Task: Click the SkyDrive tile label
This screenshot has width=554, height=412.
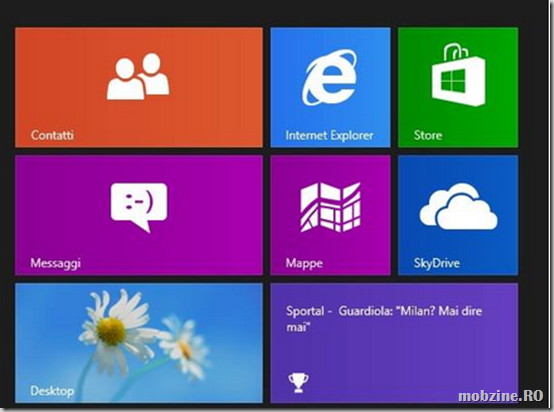Action: click(437, 263)
